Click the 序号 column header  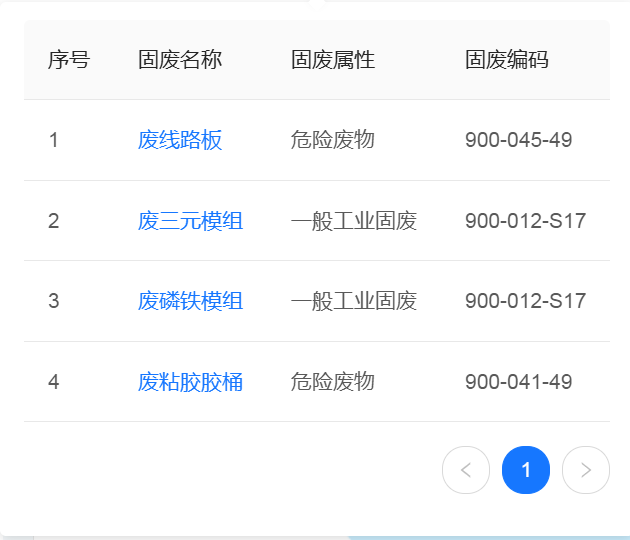pyautogui.click(x=69, y=60)
